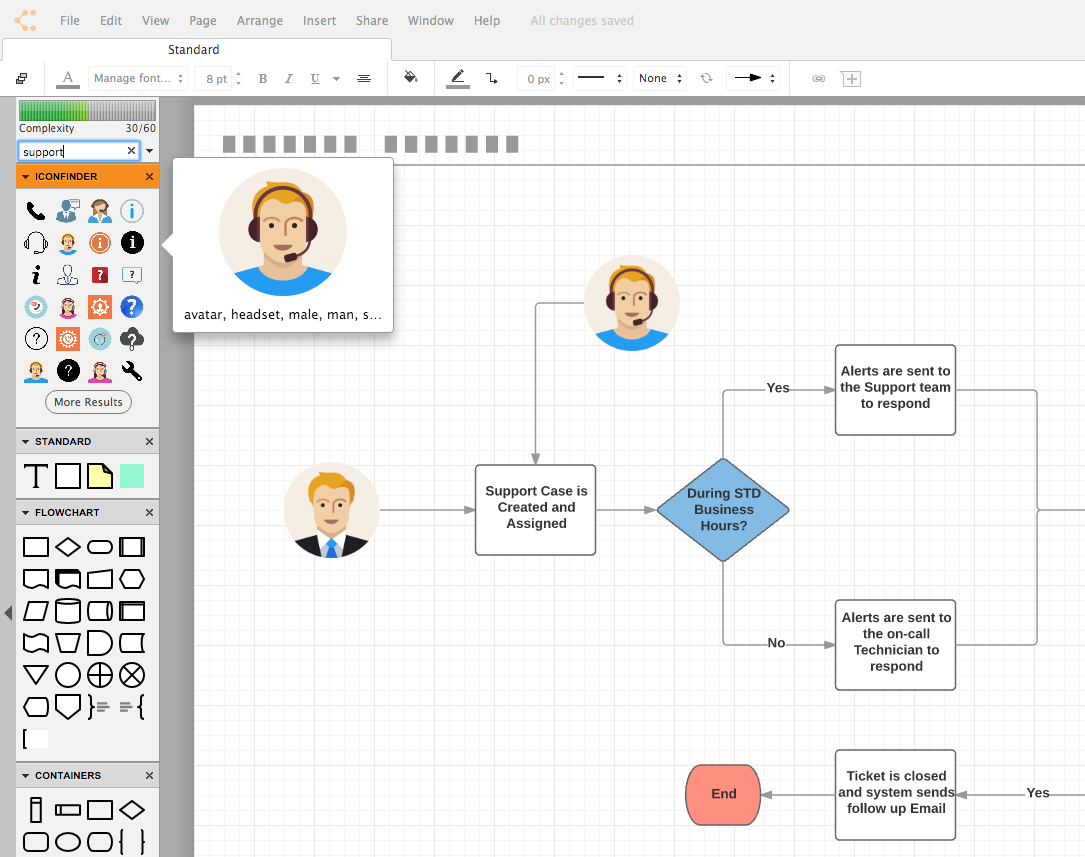Open the Manage fonts dropdown
Viewport: 1085px width, 857px height.
tap(138, 78)
